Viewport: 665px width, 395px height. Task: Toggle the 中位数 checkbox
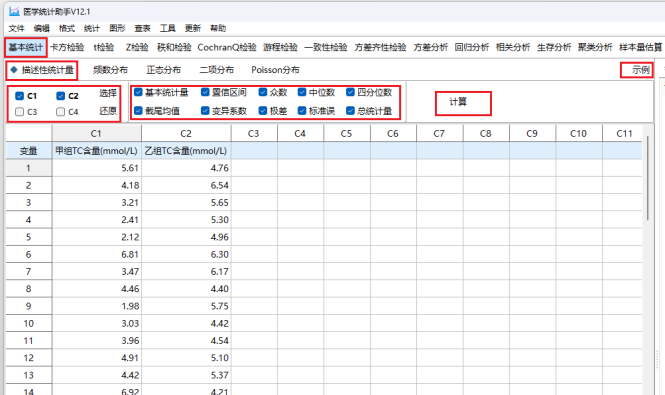[302, 92]
